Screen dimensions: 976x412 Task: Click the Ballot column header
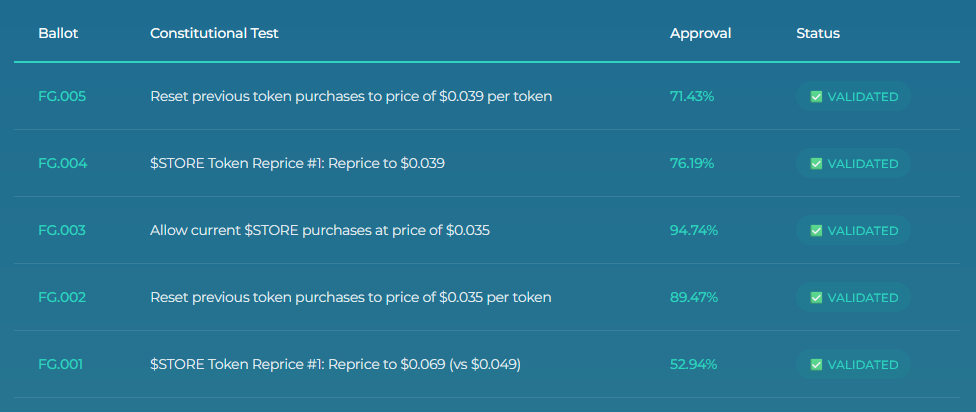tap(59, 34)
